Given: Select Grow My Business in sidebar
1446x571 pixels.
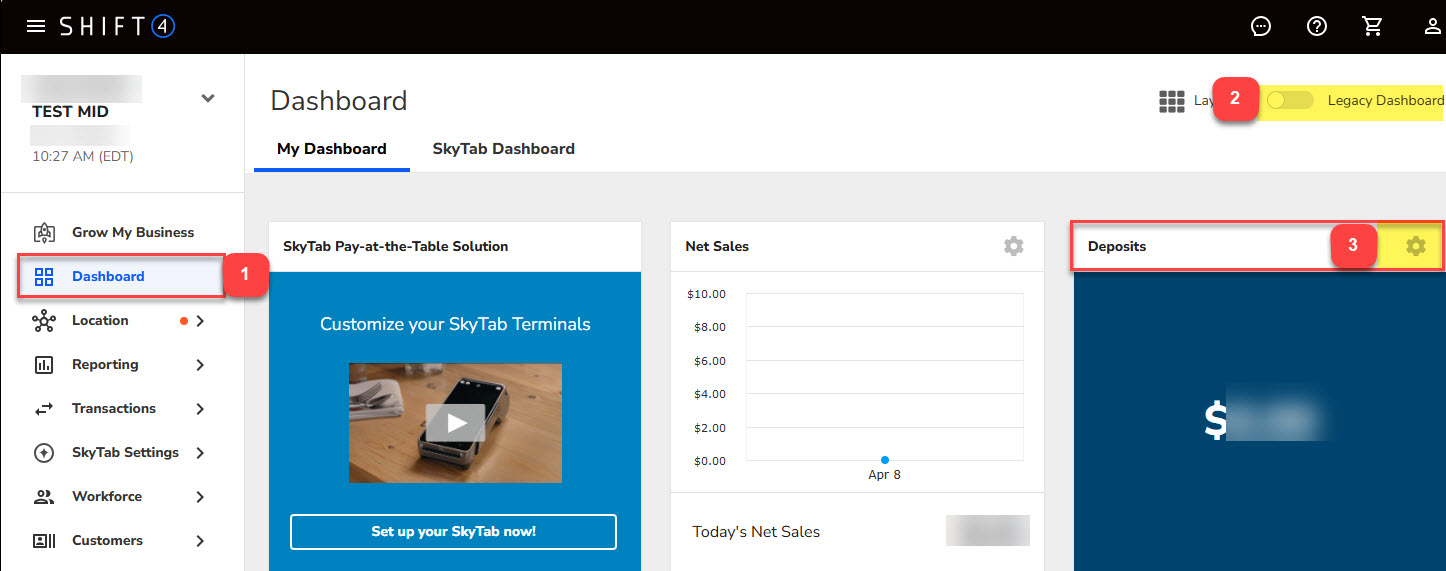Looking at the screenshot, I should pyautogui.click(x=133, y=232).
